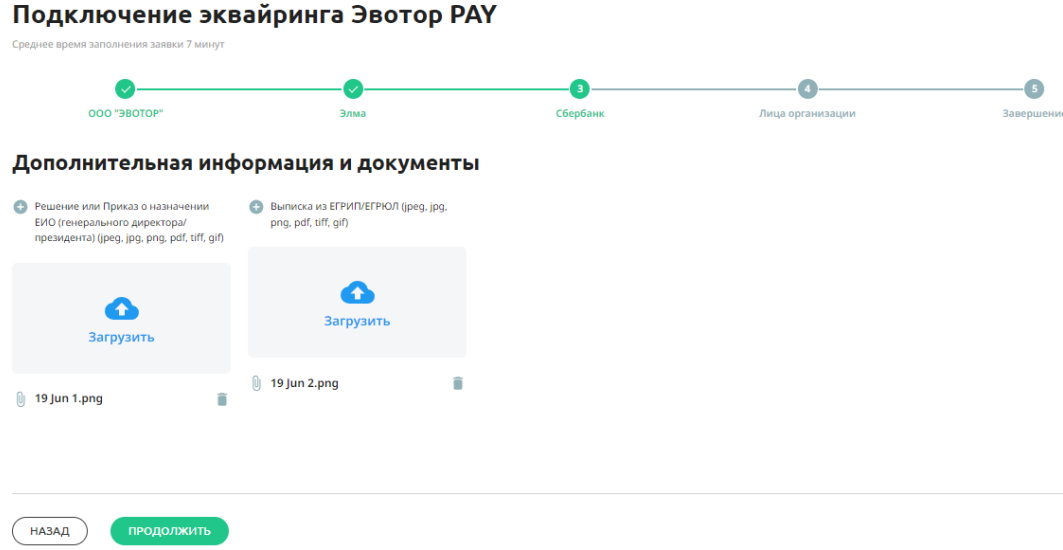
Task: Open step 5, Завершение
Action: (1034, 89)
